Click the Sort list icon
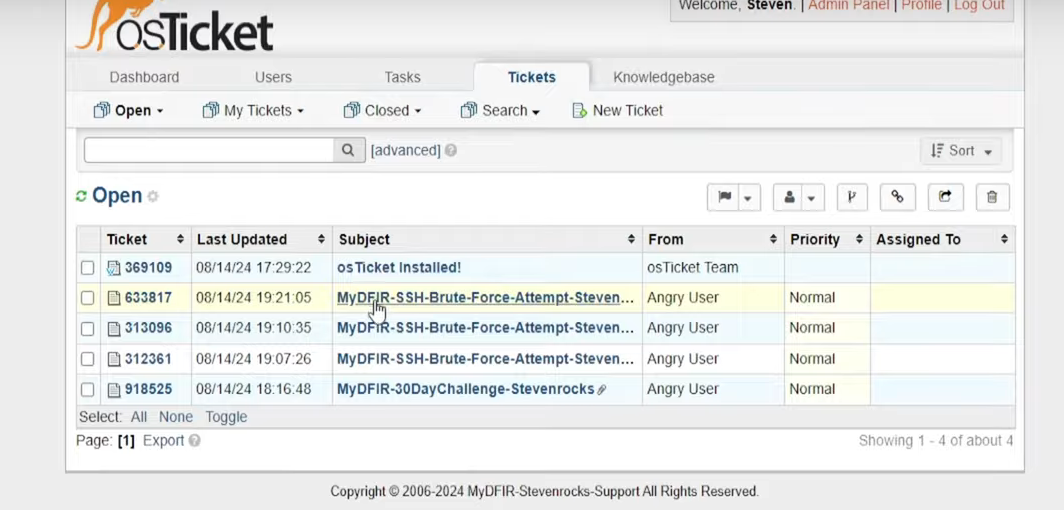The width and height of the screenshot is (1064, 510). coord(938,151)
